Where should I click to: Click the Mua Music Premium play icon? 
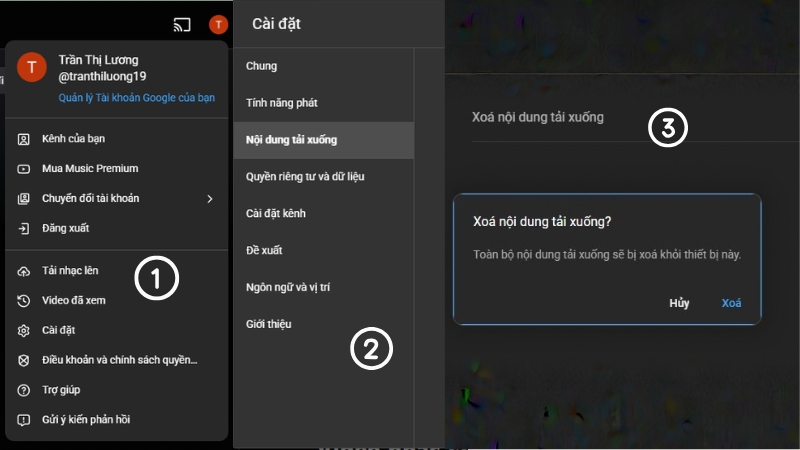[23, 169]
